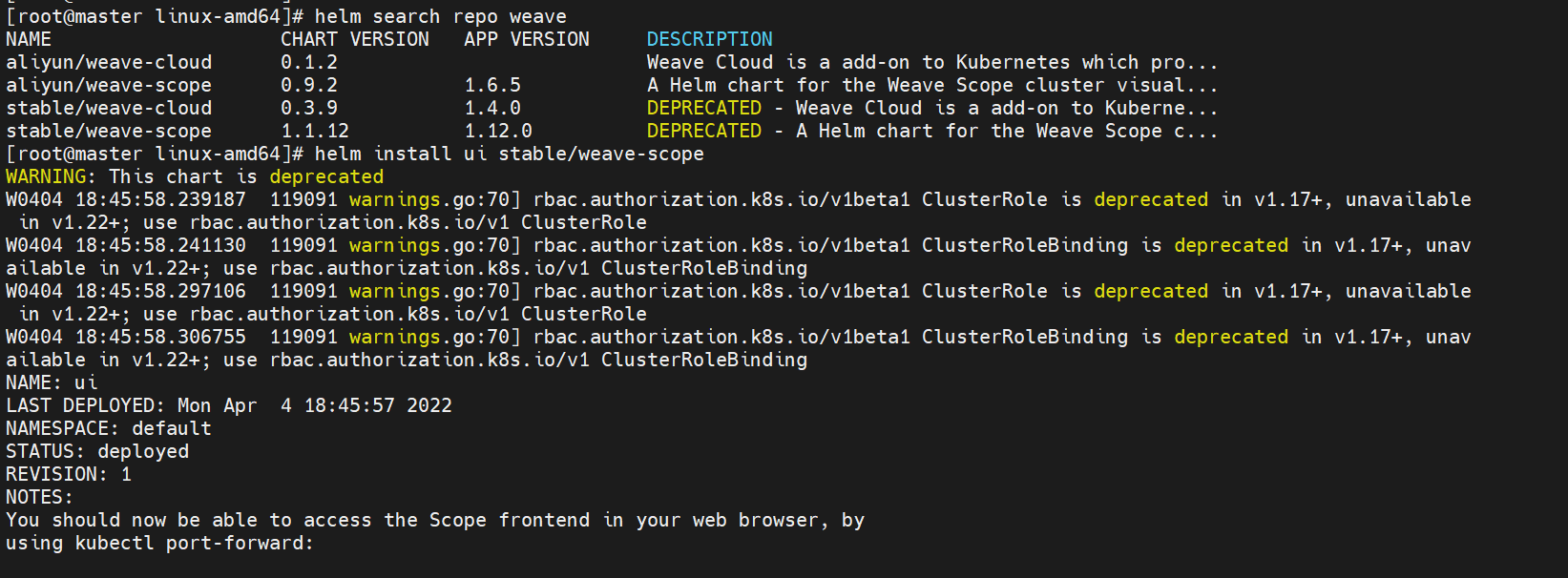Select the stable/weave-cloud chart name
Screen dimensions: 1568x578
point(109,108)
